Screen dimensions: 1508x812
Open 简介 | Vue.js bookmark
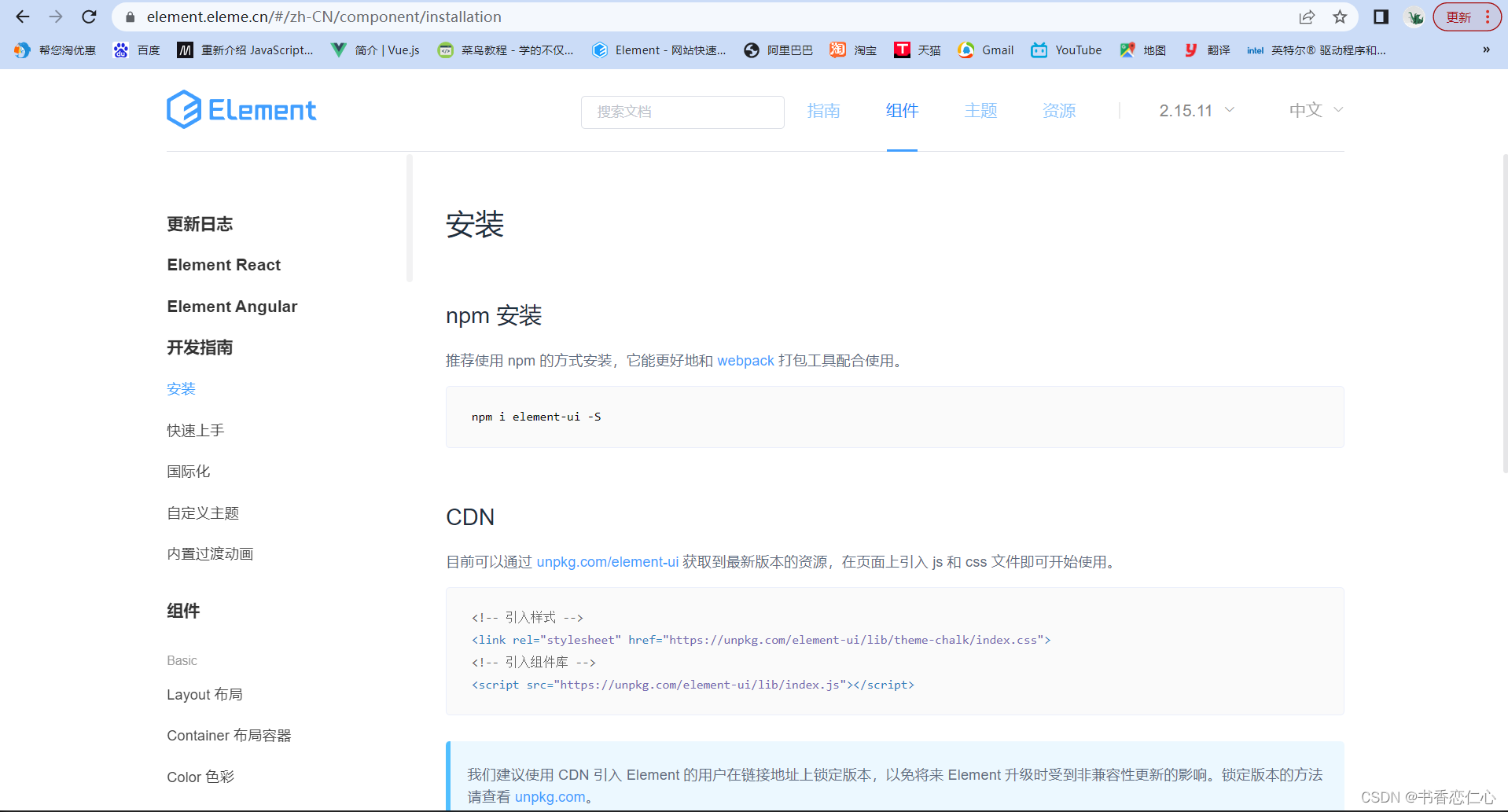375,50
